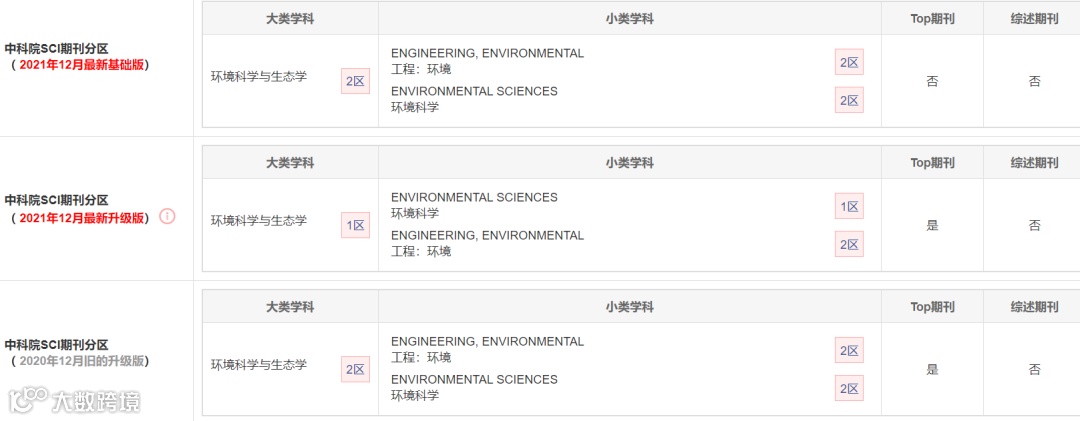Click 2区 badge for ENVIRONMENTAL SCIENCES in 基础版 table
Image resolution: width=1080 pixels, height=421 pixels.
849,100
